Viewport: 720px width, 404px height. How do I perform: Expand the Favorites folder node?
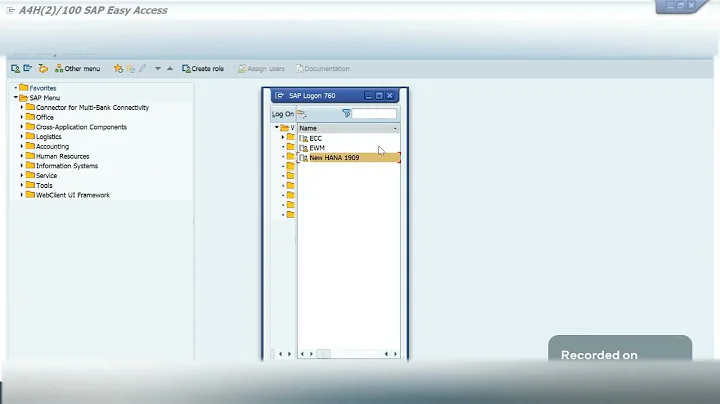[x=16, y=88]
